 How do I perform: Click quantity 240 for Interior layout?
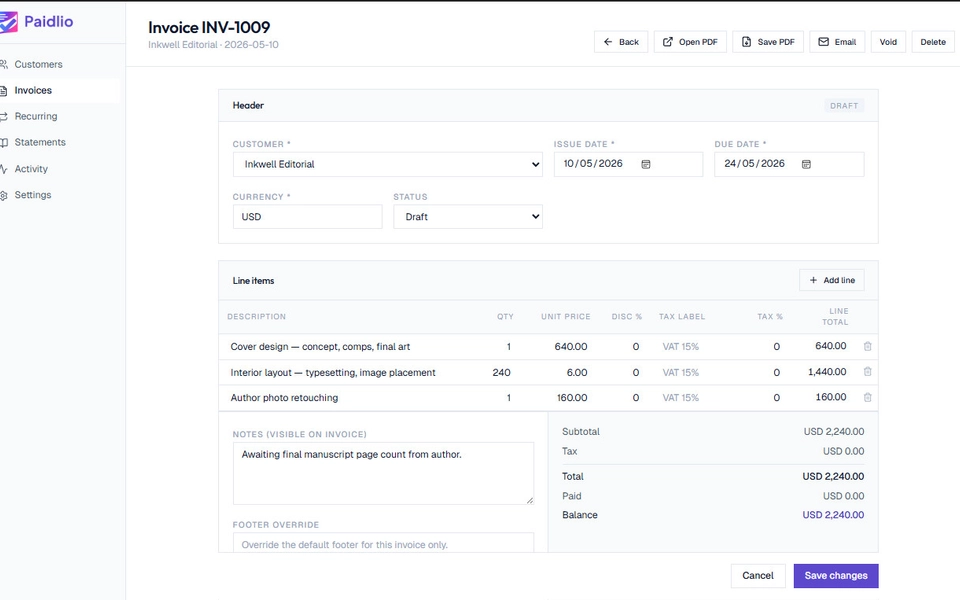coord(501,372)
